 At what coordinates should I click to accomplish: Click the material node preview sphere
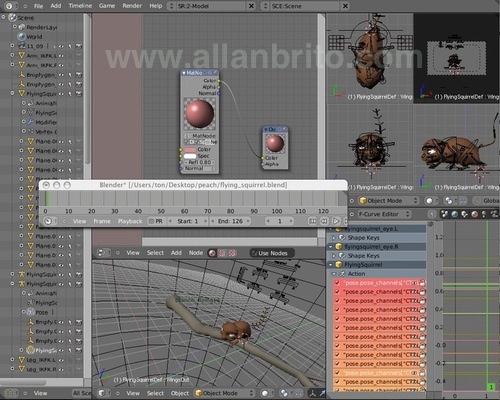(199, 114)
